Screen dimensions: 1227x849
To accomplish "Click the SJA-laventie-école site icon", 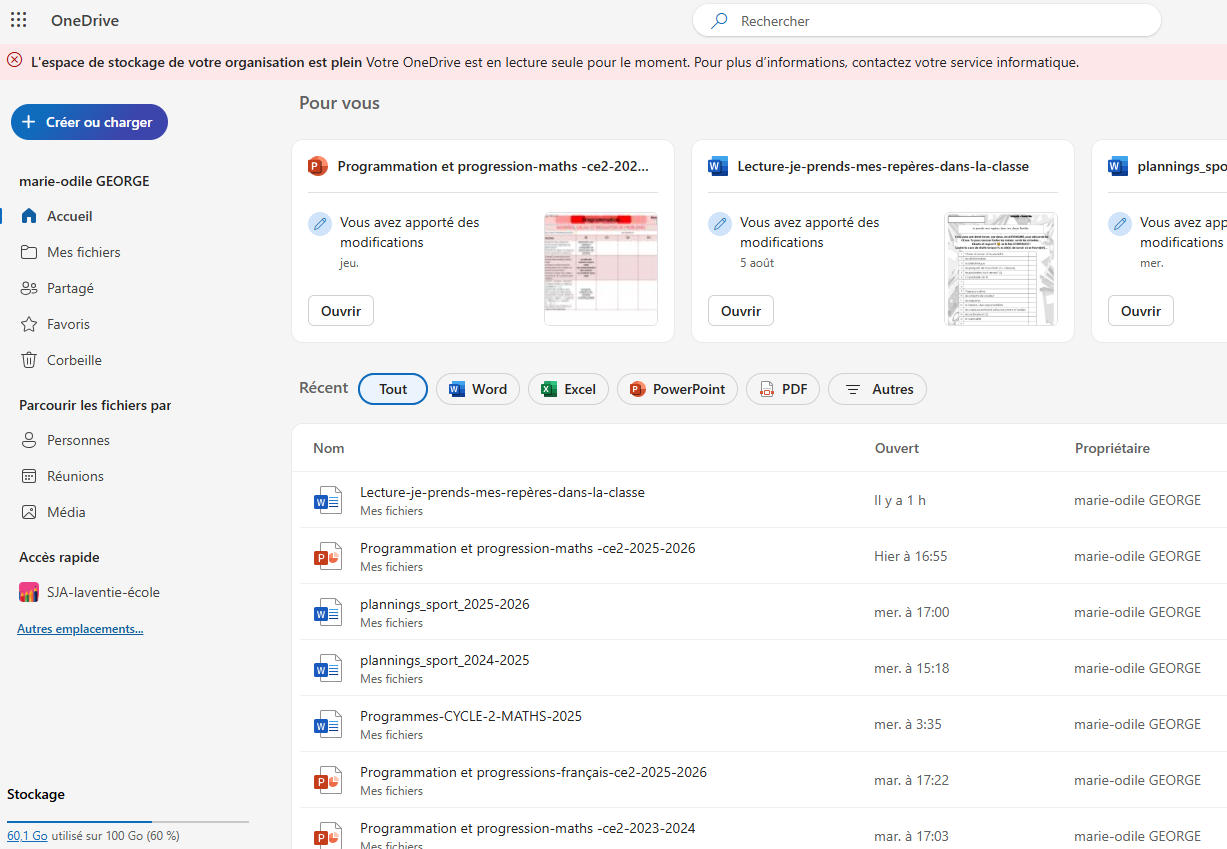I will pyautogui.click(x=29, y=592).
